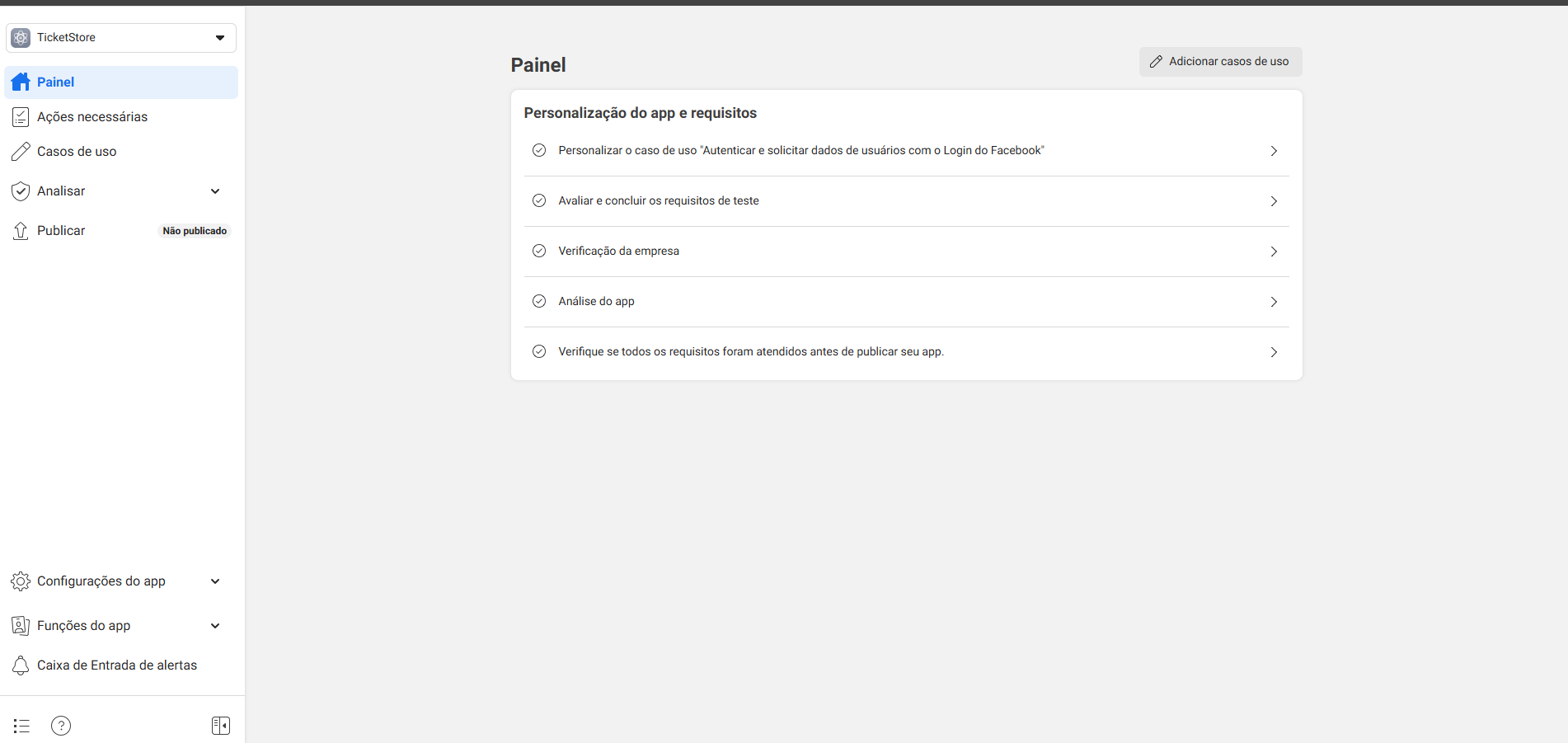Open Caixa de Entrada de alertas
This screenshot has width=1568, height=743.
117,665
